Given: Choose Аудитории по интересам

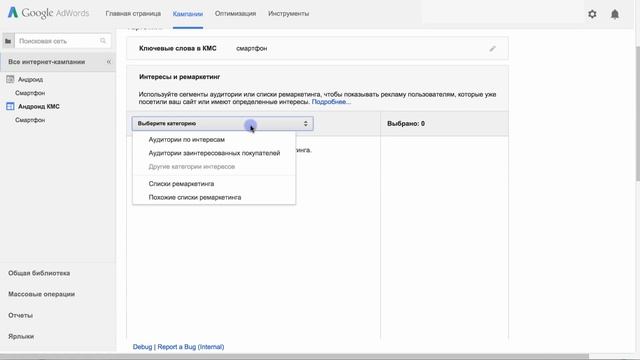Looking at the screenshot, I should coord(187,140).
